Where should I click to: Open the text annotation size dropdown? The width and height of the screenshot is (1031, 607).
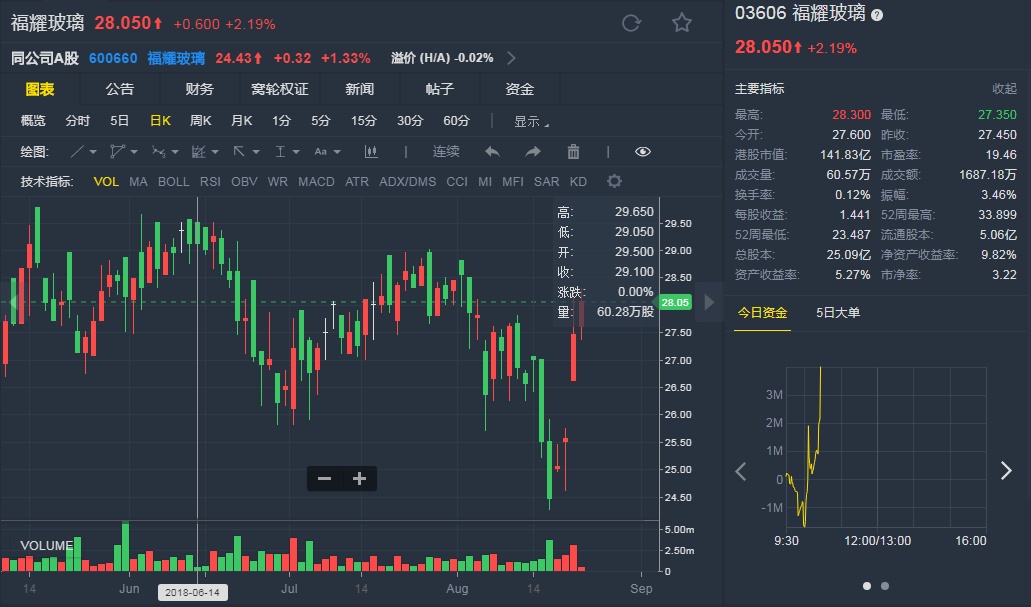(327, 152)
